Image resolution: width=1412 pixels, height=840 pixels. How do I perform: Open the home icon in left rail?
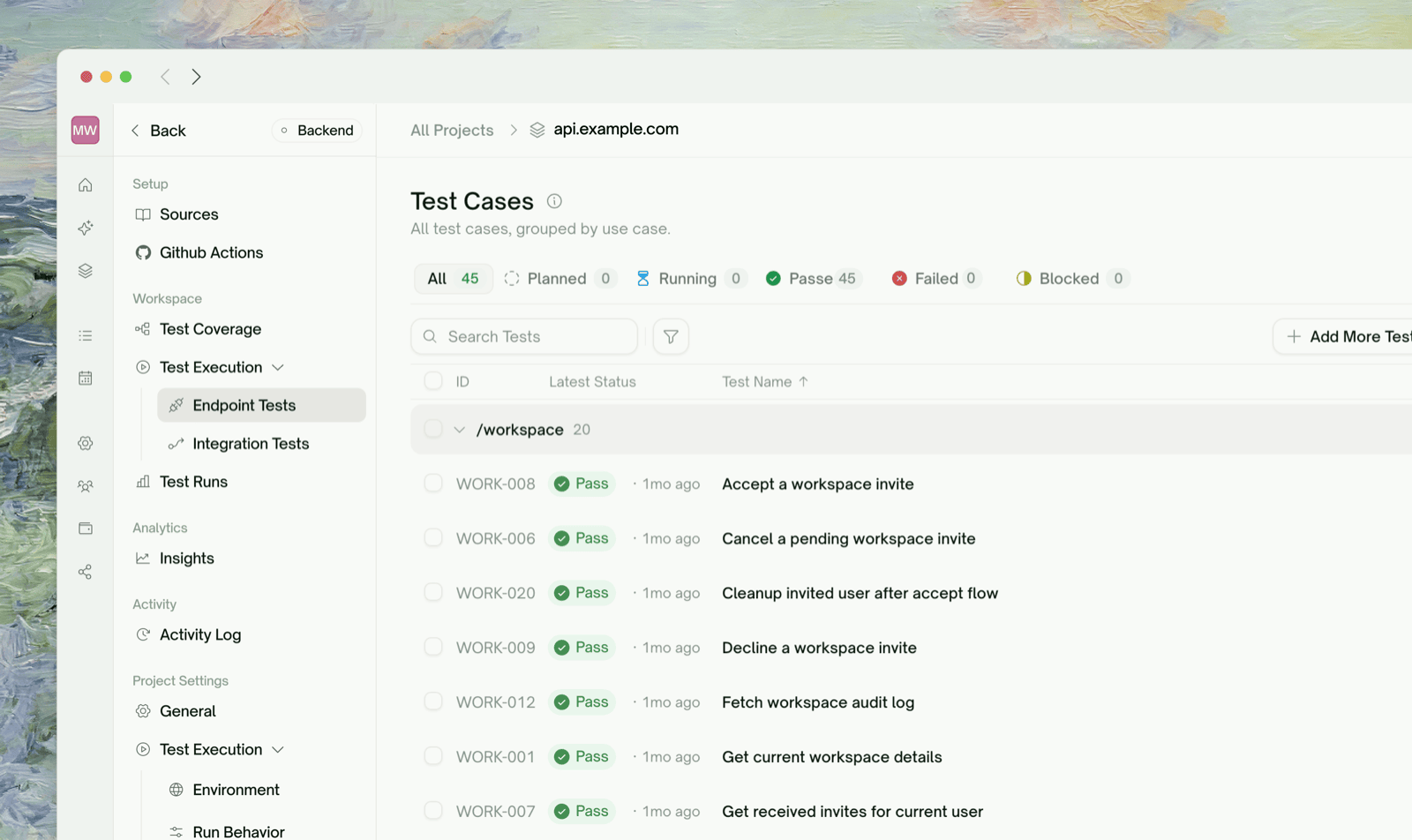(x=86, y=184)
